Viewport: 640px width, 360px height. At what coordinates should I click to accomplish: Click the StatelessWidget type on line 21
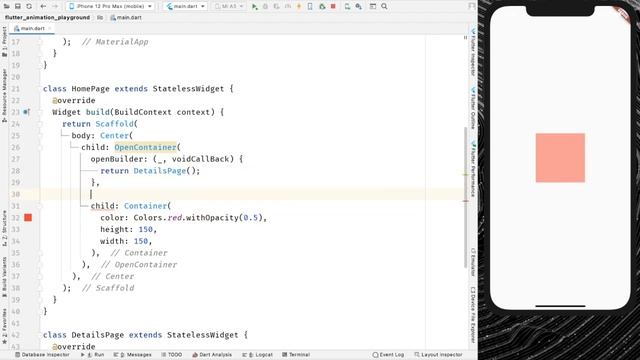point(188,89)
